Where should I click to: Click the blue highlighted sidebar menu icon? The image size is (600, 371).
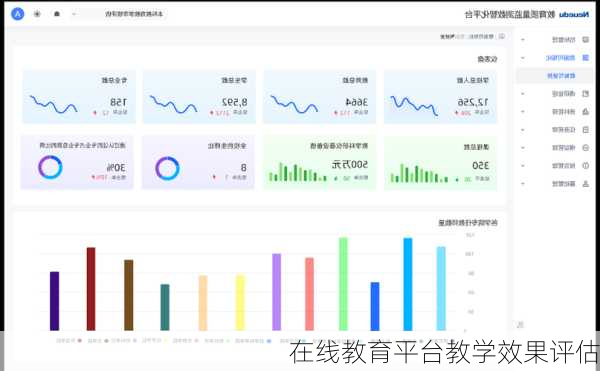pos(585,58)
